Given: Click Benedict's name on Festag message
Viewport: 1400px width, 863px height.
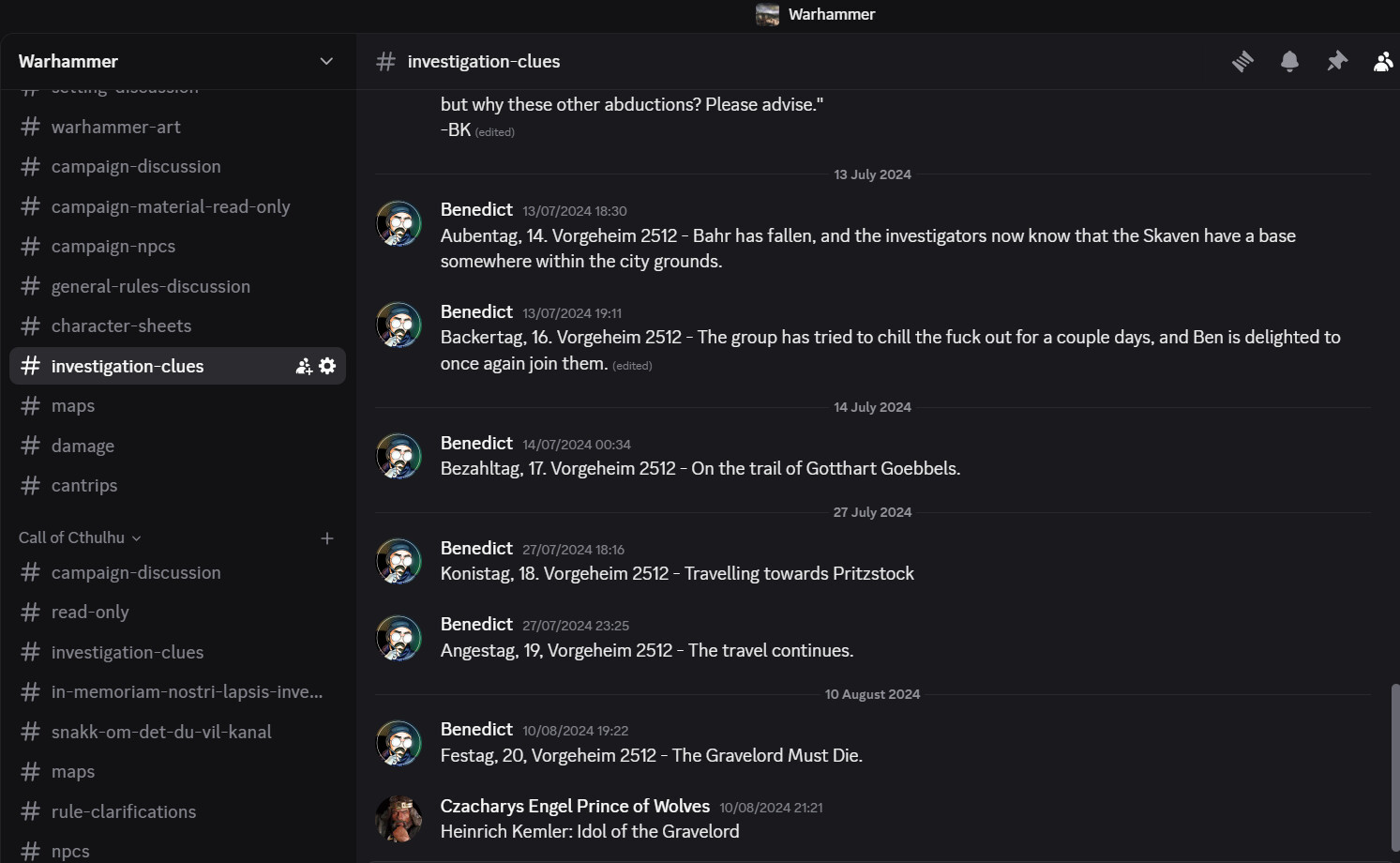Looking at the screenshot, I should click(476, 729).
